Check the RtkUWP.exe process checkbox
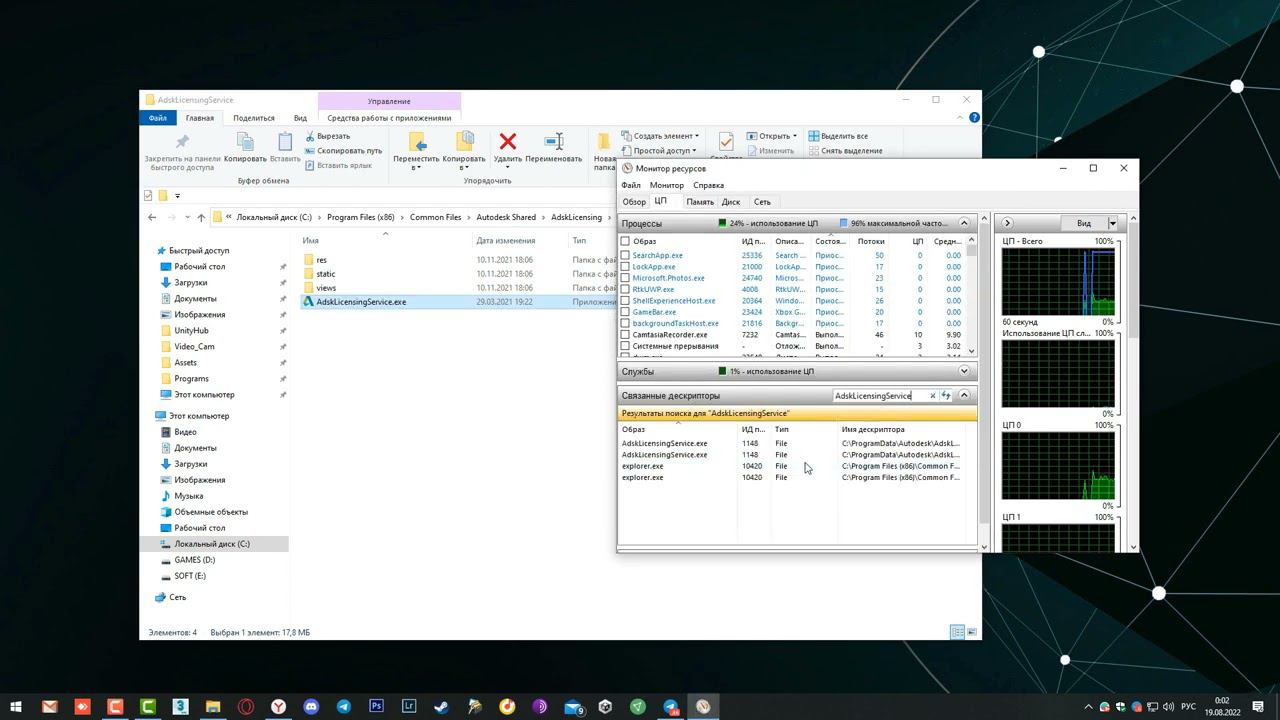This screenshot has width=1280, height=720. click(x=625, y=289)
